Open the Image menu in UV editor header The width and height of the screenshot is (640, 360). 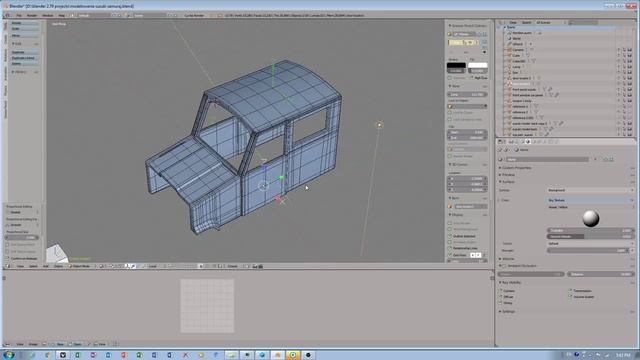33,344
